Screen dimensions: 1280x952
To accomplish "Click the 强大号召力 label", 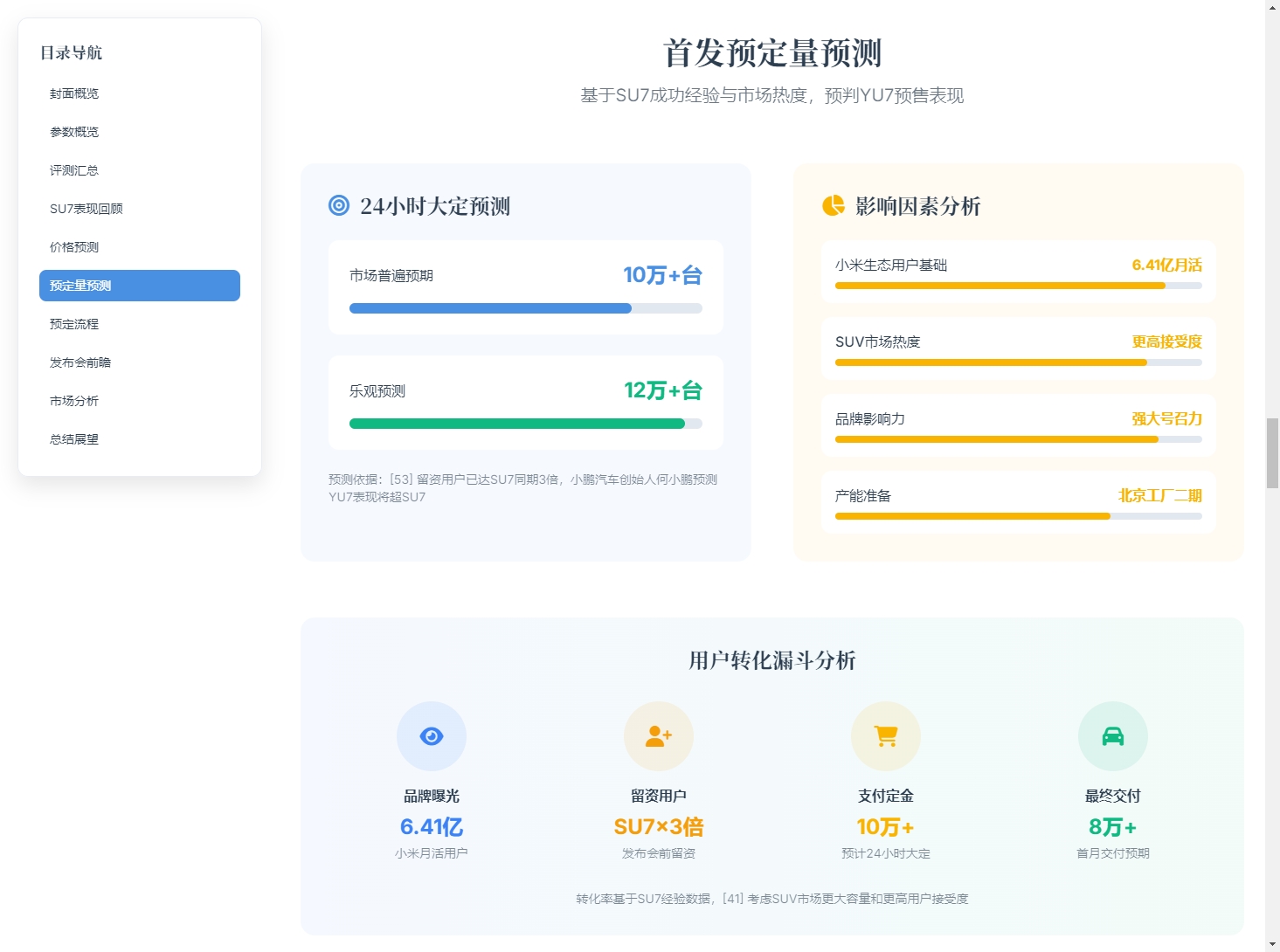I will (x=1166, y=418).
